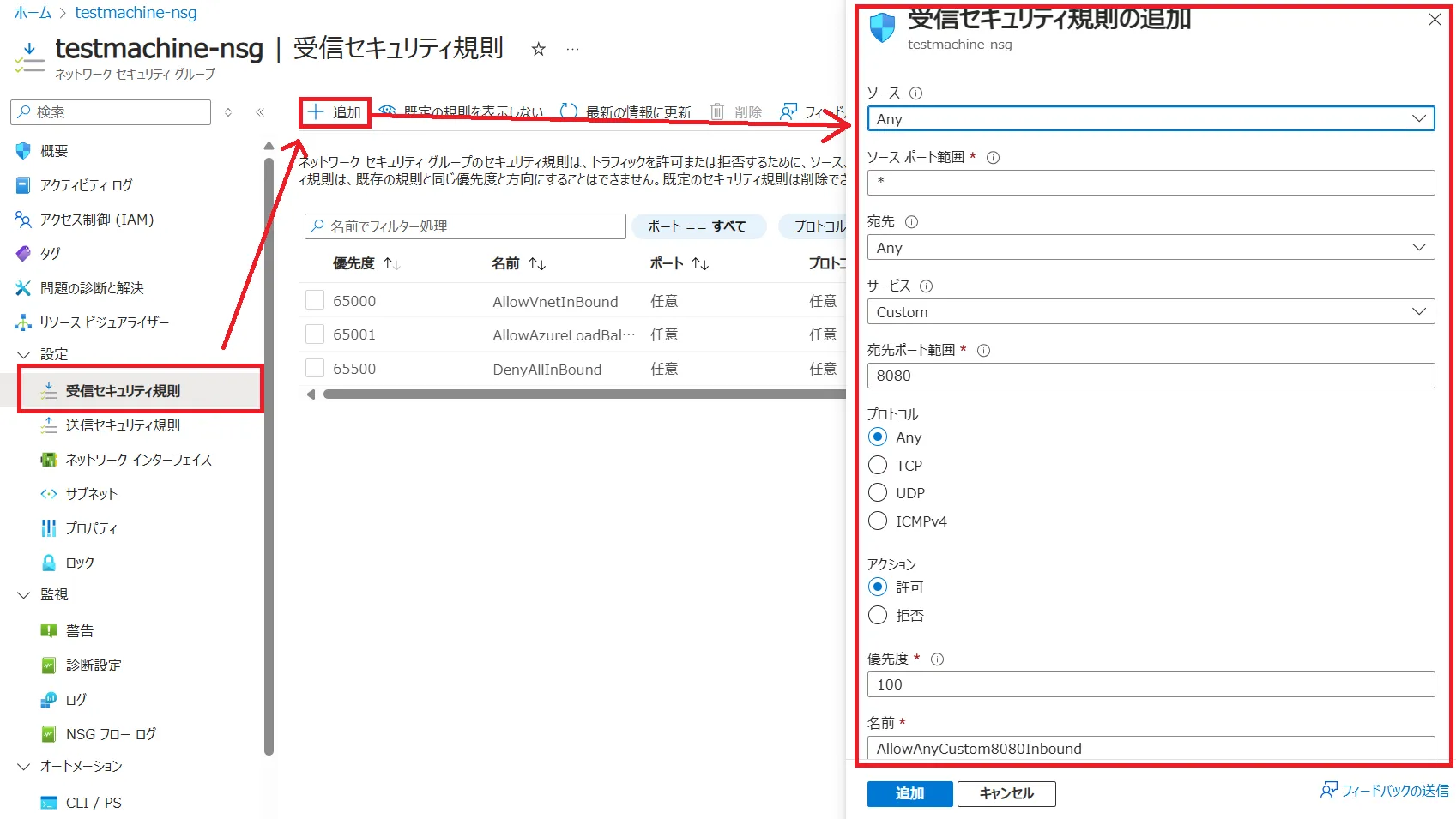
Task: Check the box for rule 65000
Action: 315,301
